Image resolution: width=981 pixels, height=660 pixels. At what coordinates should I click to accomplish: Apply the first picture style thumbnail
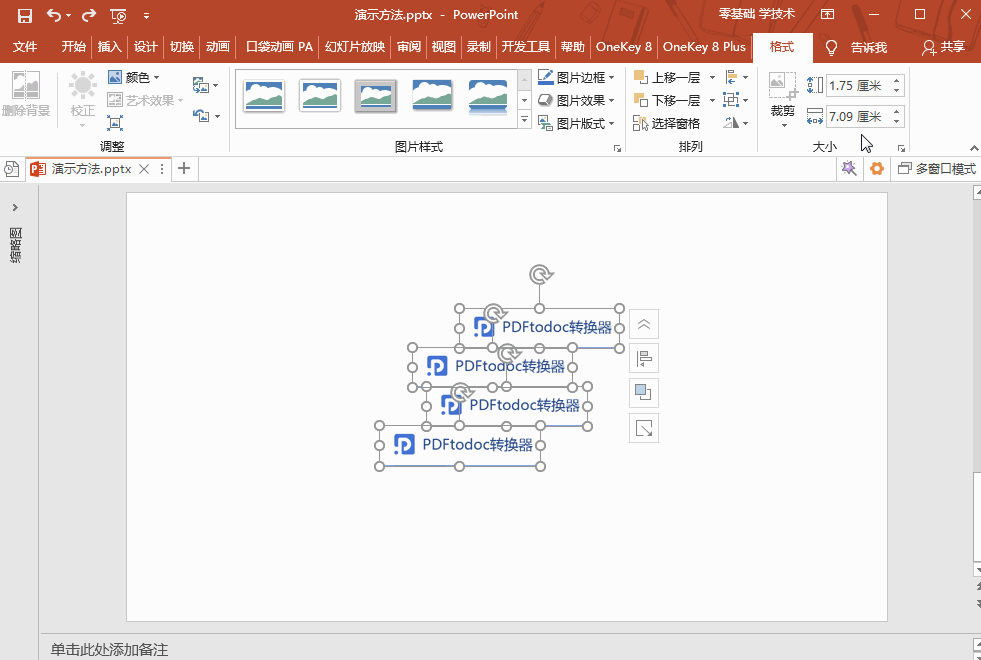[x=264, y=96]
